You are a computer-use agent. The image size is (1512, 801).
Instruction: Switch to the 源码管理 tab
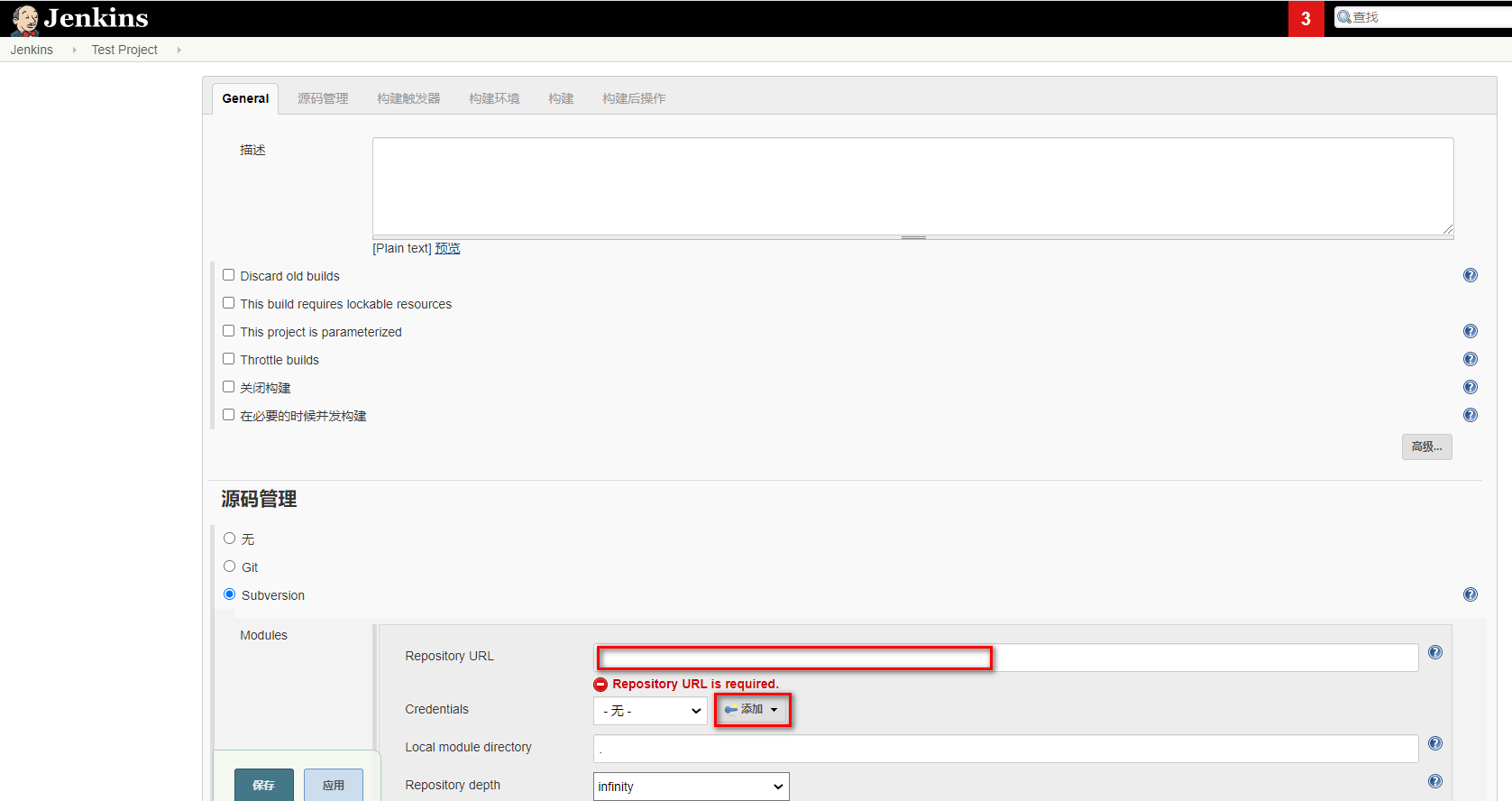pos(323,98)
